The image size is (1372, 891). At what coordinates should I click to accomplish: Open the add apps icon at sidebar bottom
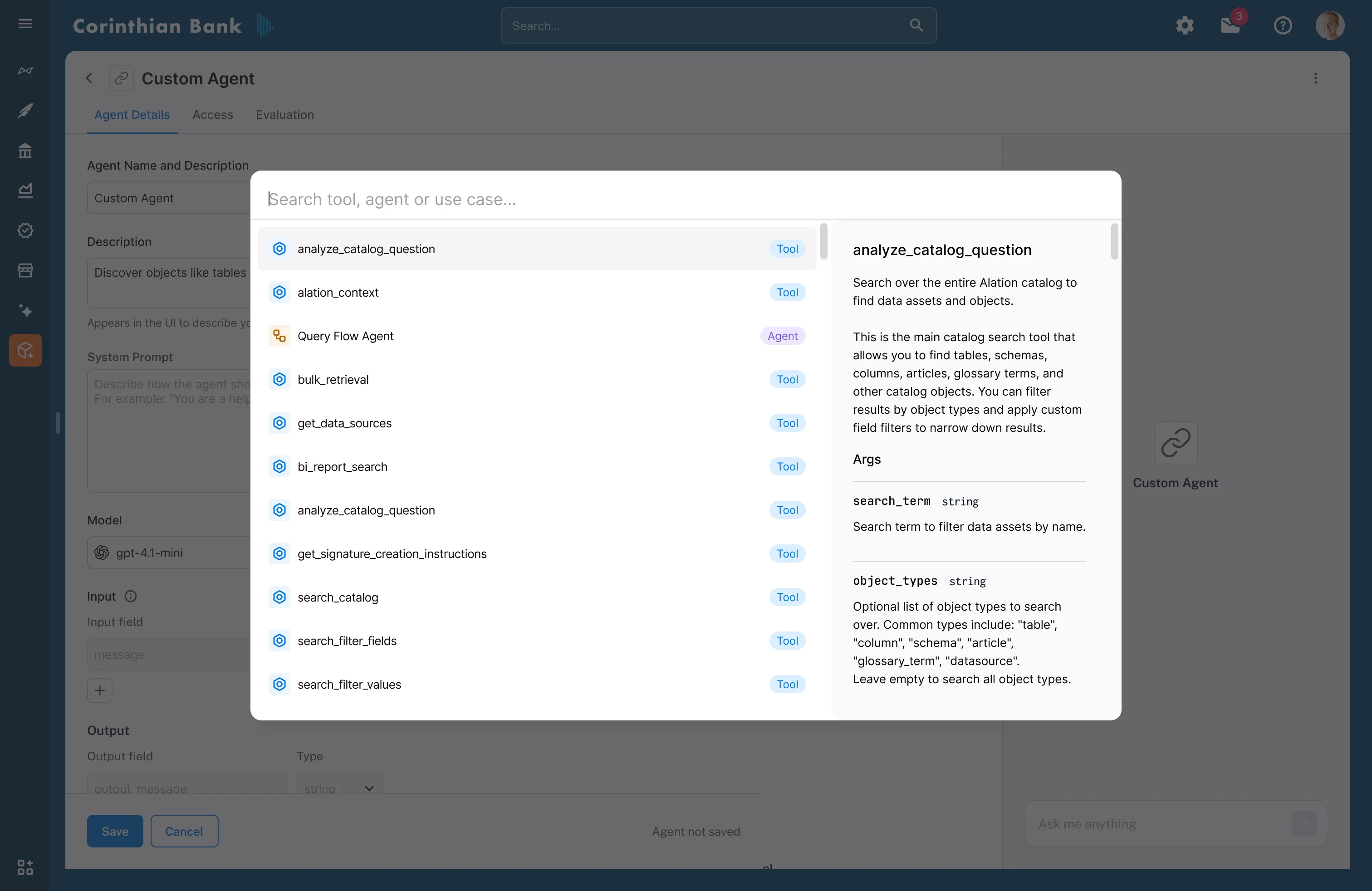[x=25, y=867]
